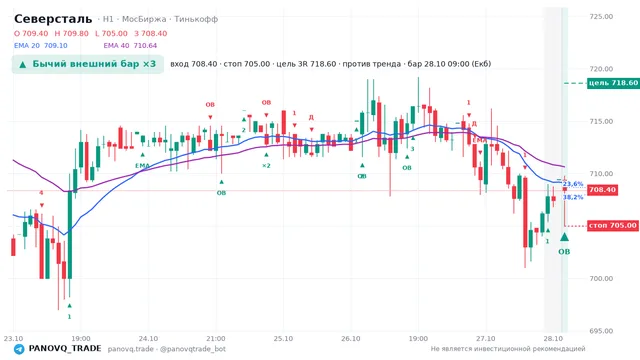Click the Северсталь ticker title
Image resolution: width=640 pixels, height=360 pixels.
53,19
